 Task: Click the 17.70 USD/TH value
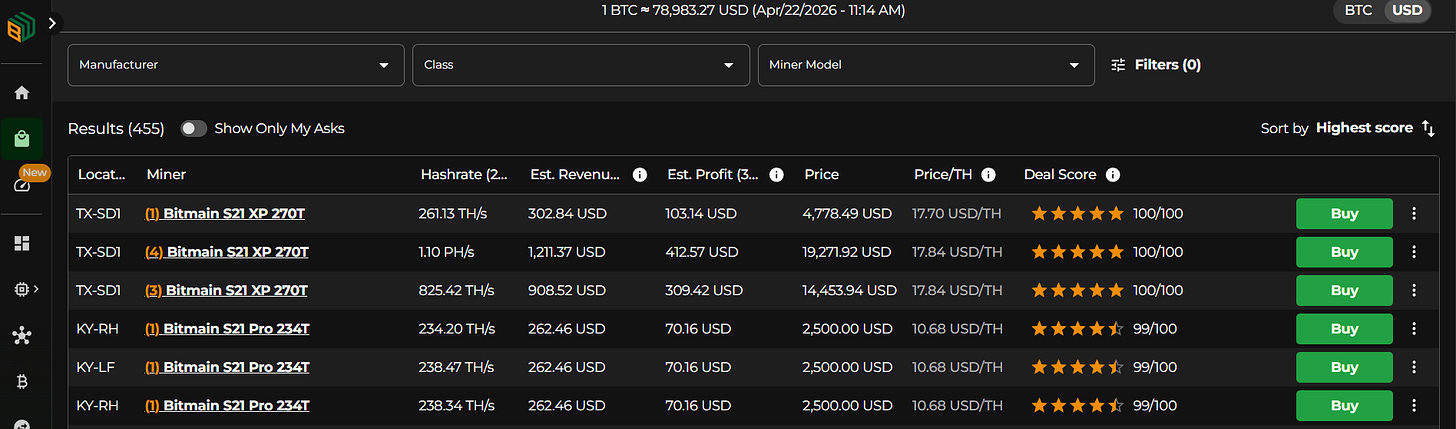[956, 213]
